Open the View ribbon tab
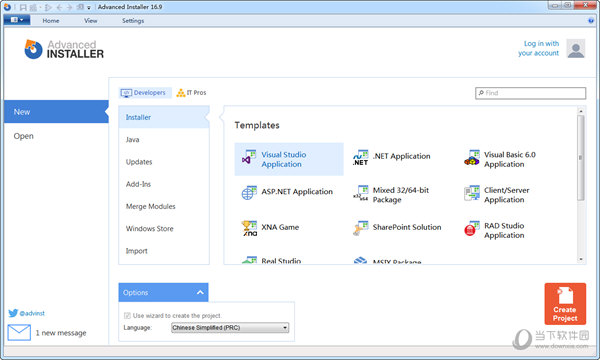Image resolution: width=600 pixels, height=360 pixels. [x=91, y=21]
